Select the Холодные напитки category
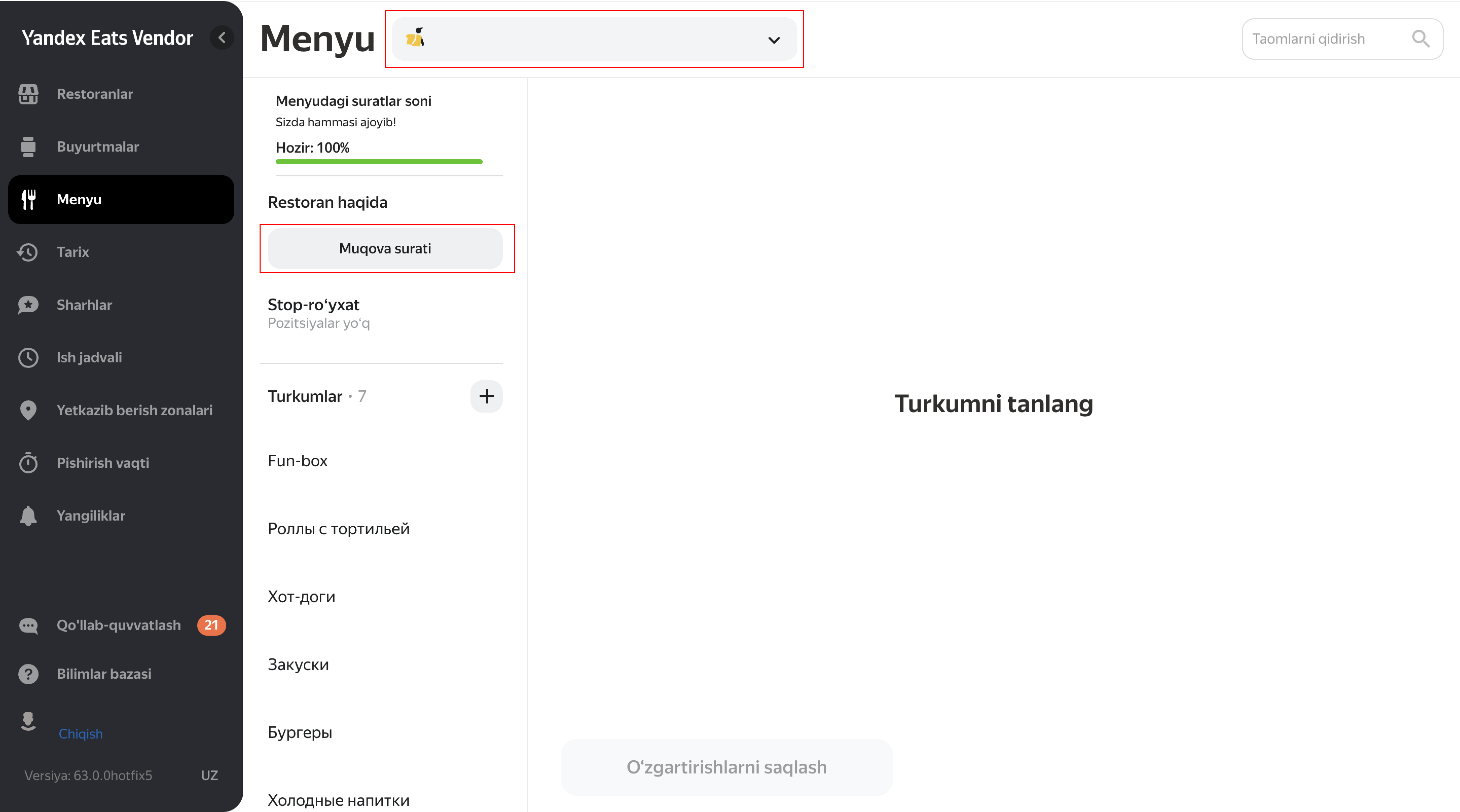 [338, 801]
